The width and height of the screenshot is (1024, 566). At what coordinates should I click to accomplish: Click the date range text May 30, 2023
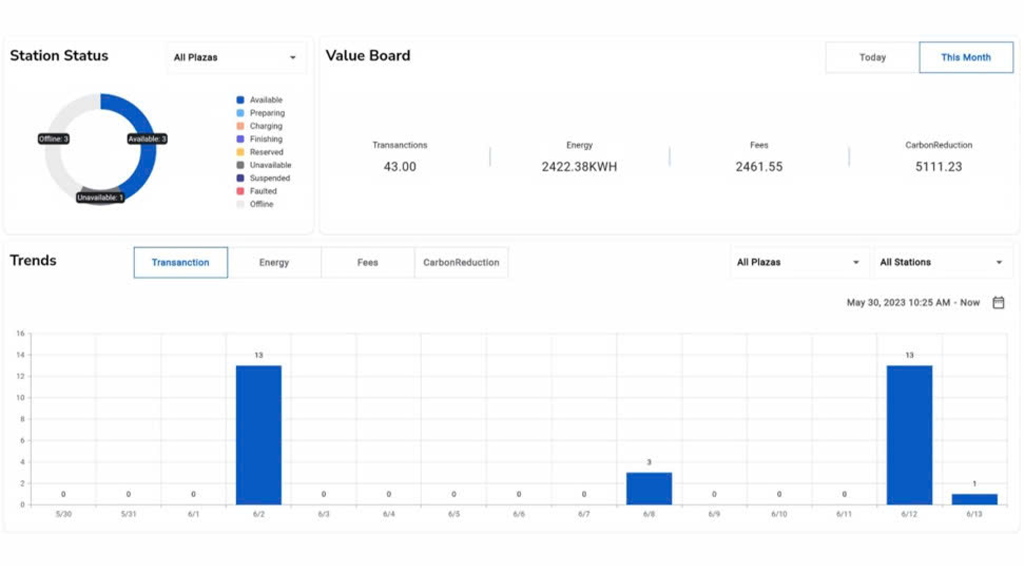[x=913, y=302]
